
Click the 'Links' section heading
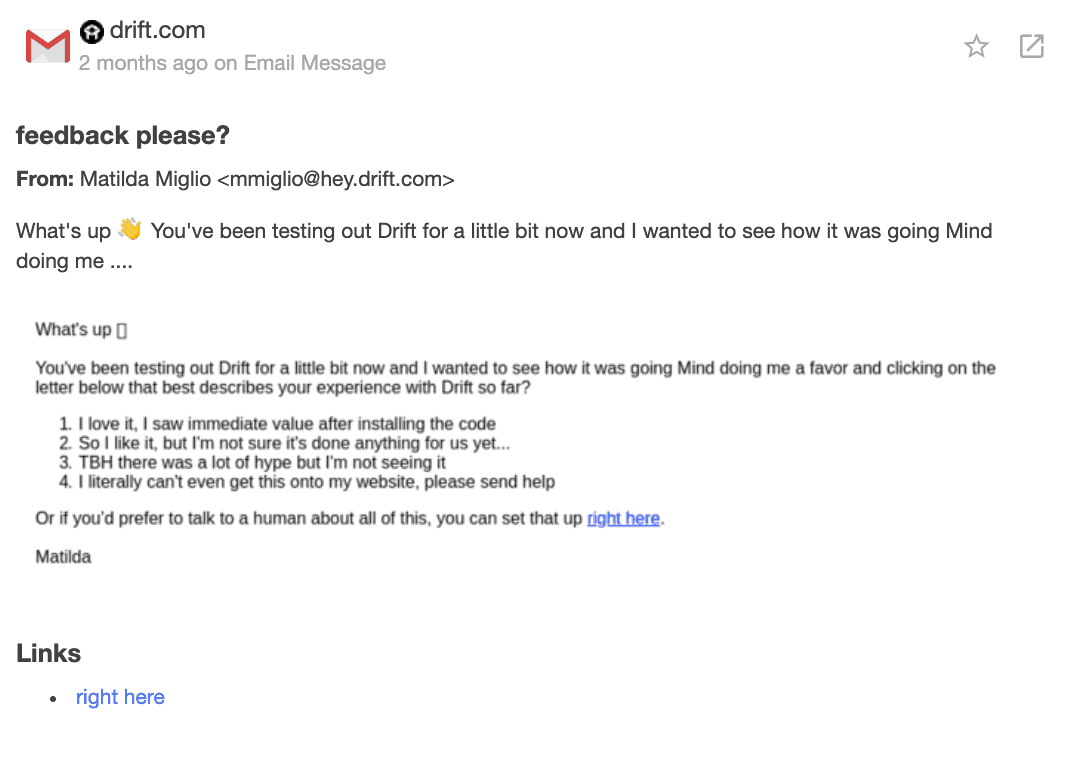click(48, 653)
